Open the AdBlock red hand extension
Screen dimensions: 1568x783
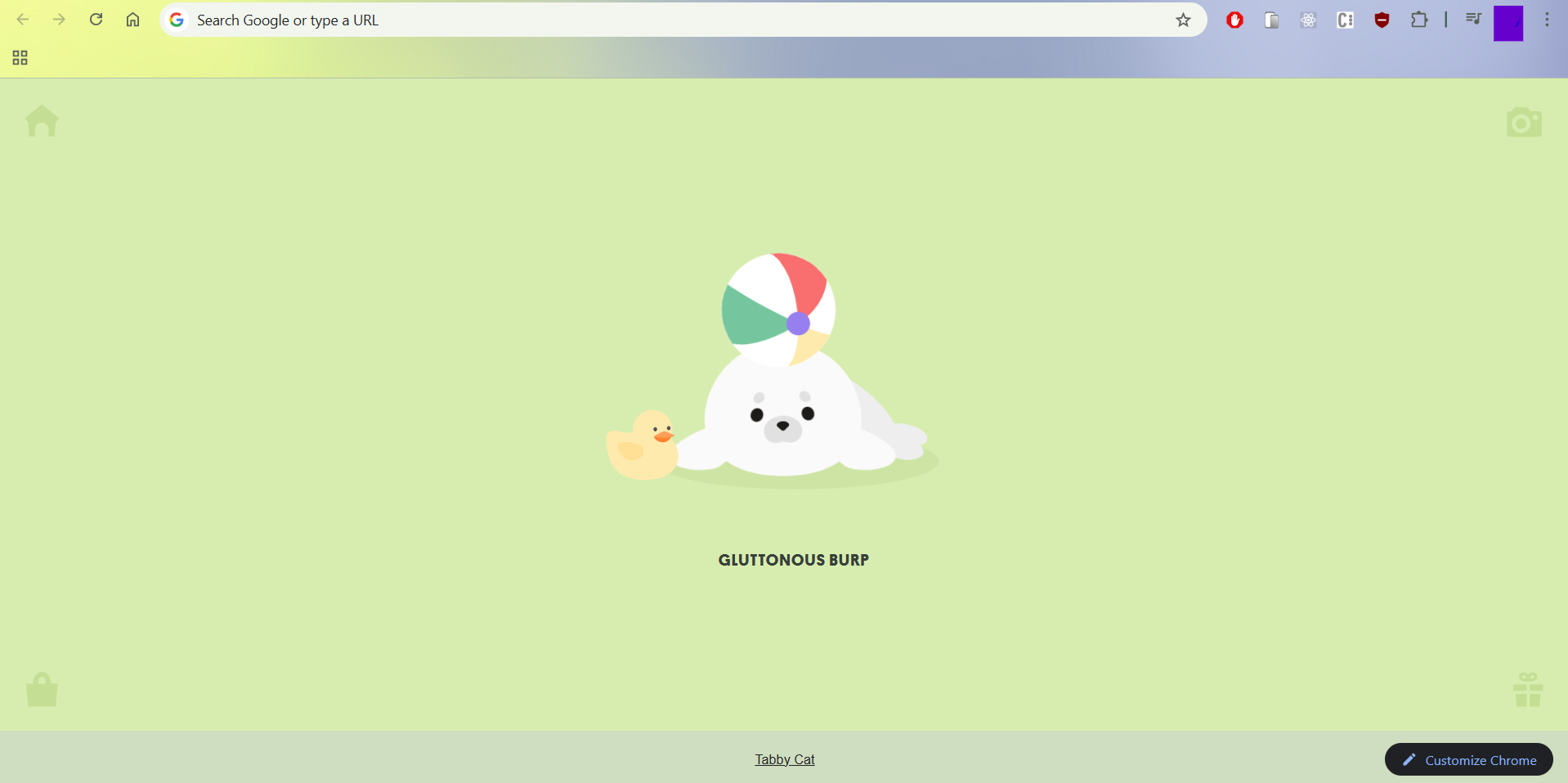(x=1234, y=20)
